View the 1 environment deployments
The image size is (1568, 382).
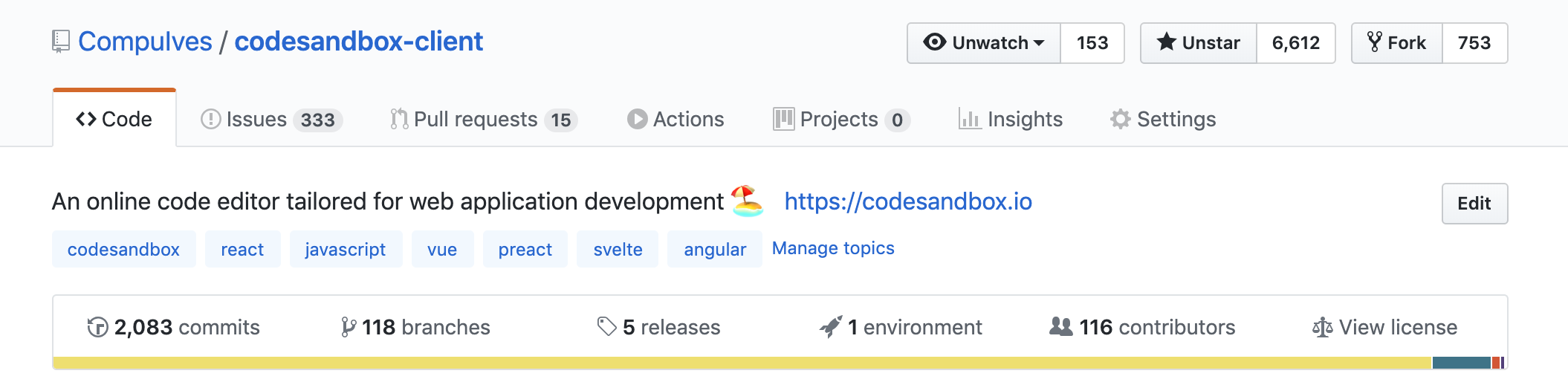click(901, 327)
